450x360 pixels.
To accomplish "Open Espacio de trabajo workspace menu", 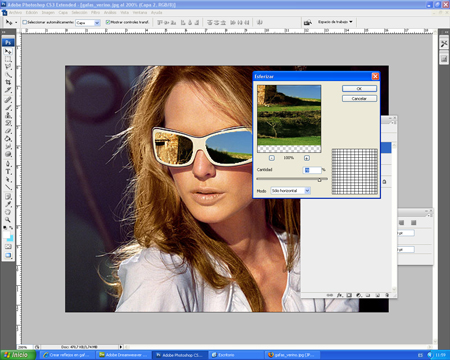I will [335, 22].
